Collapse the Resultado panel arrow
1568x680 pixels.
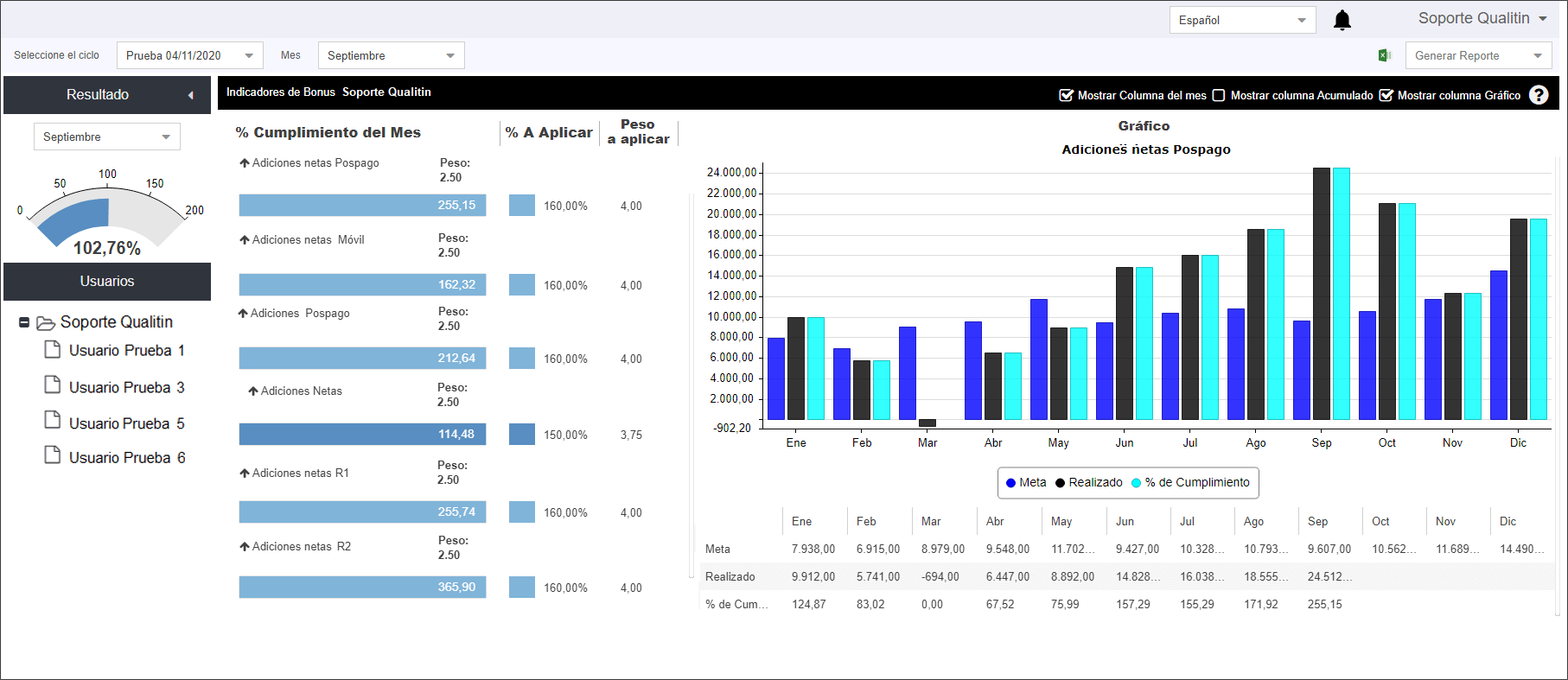[191, 95]
